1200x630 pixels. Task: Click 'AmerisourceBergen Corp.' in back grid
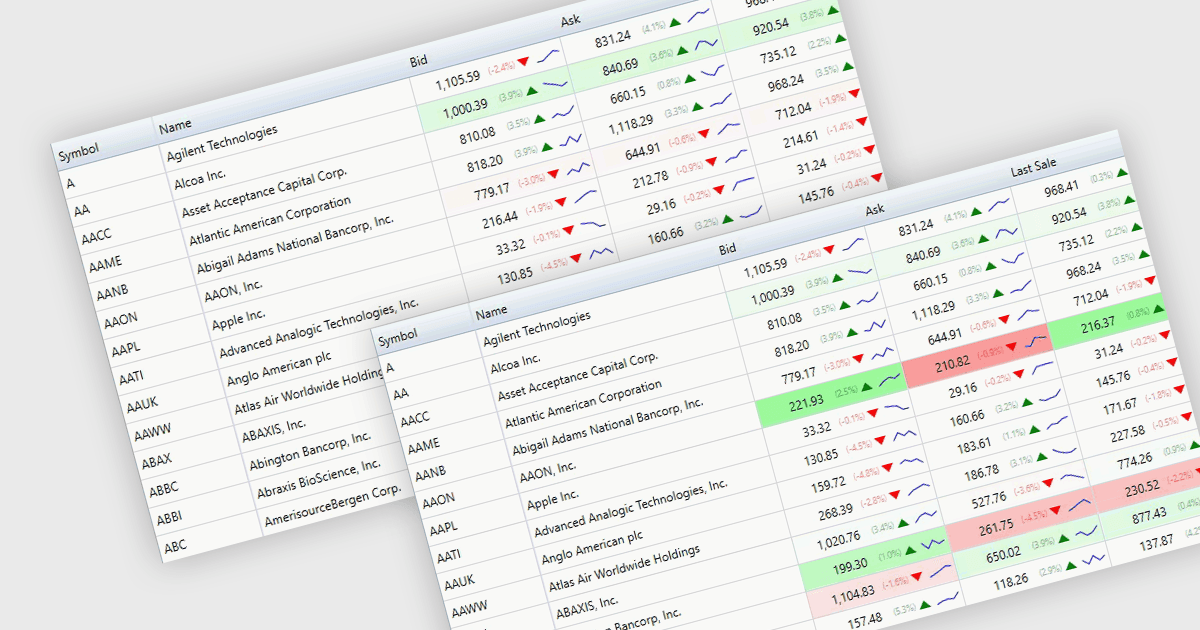pyautogui.click(x=333, y=505)
